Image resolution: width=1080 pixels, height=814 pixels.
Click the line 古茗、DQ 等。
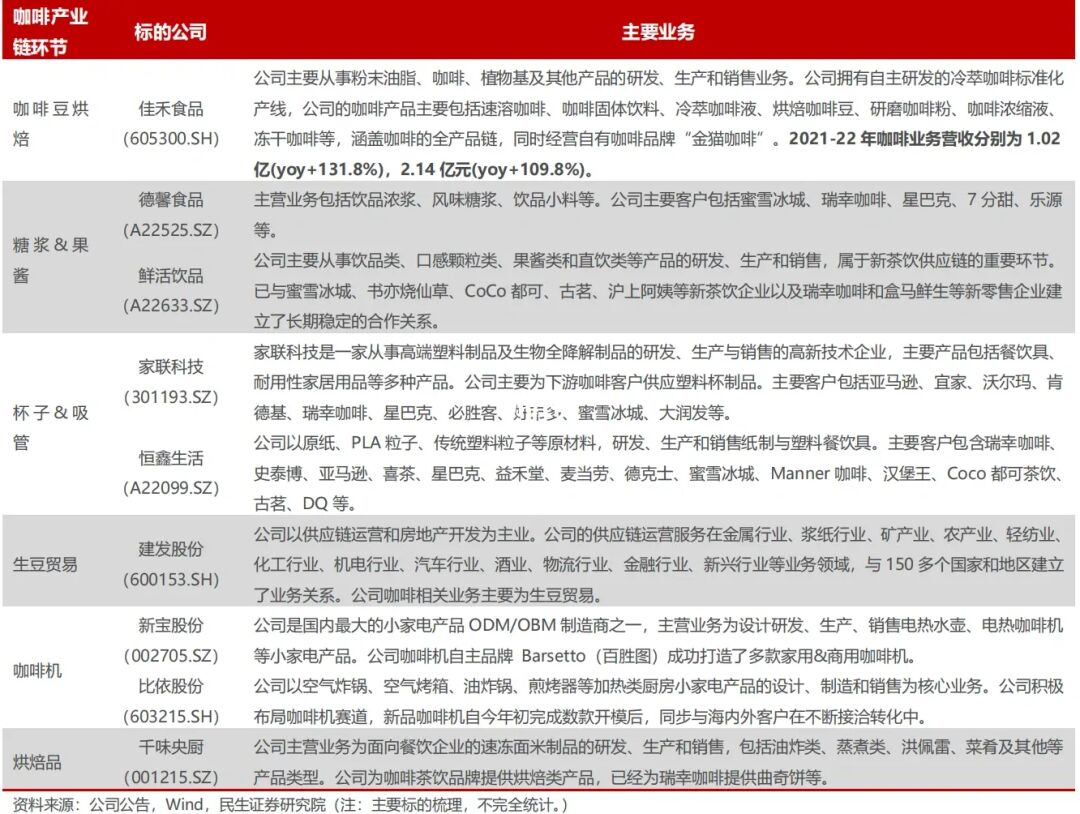304,503
